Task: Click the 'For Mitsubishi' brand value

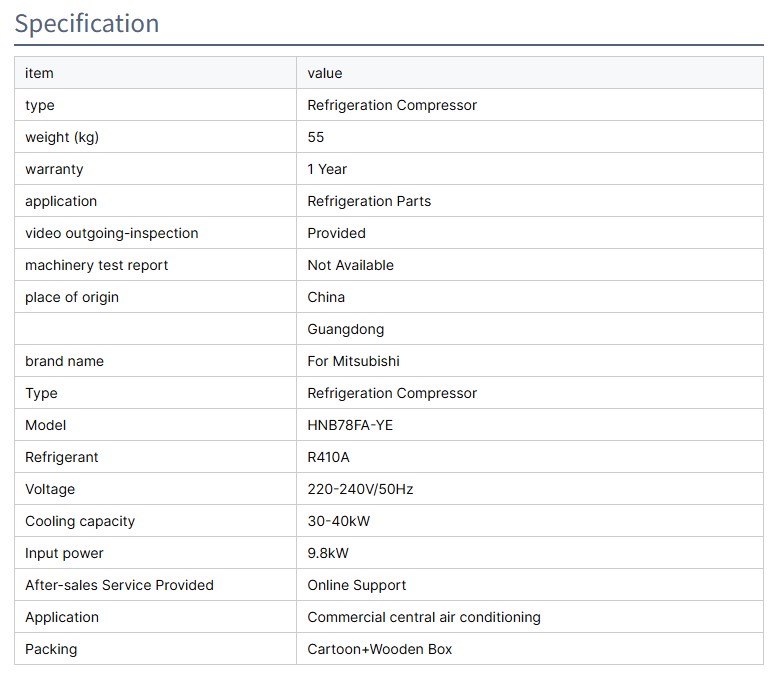Action: tap(353, 361)
